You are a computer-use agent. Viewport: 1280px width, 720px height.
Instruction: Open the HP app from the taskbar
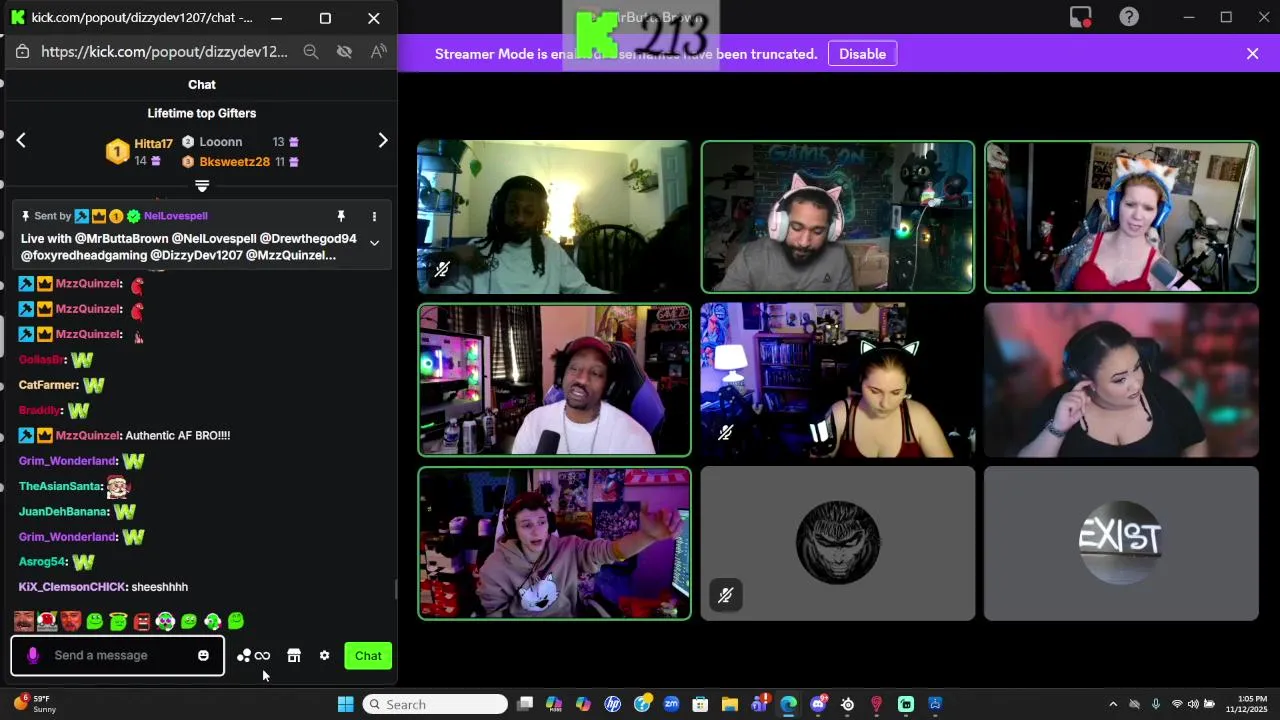(612, 704)
